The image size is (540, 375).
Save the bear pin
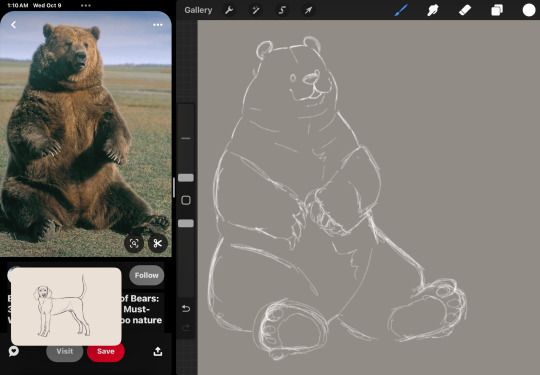[106, 351]
